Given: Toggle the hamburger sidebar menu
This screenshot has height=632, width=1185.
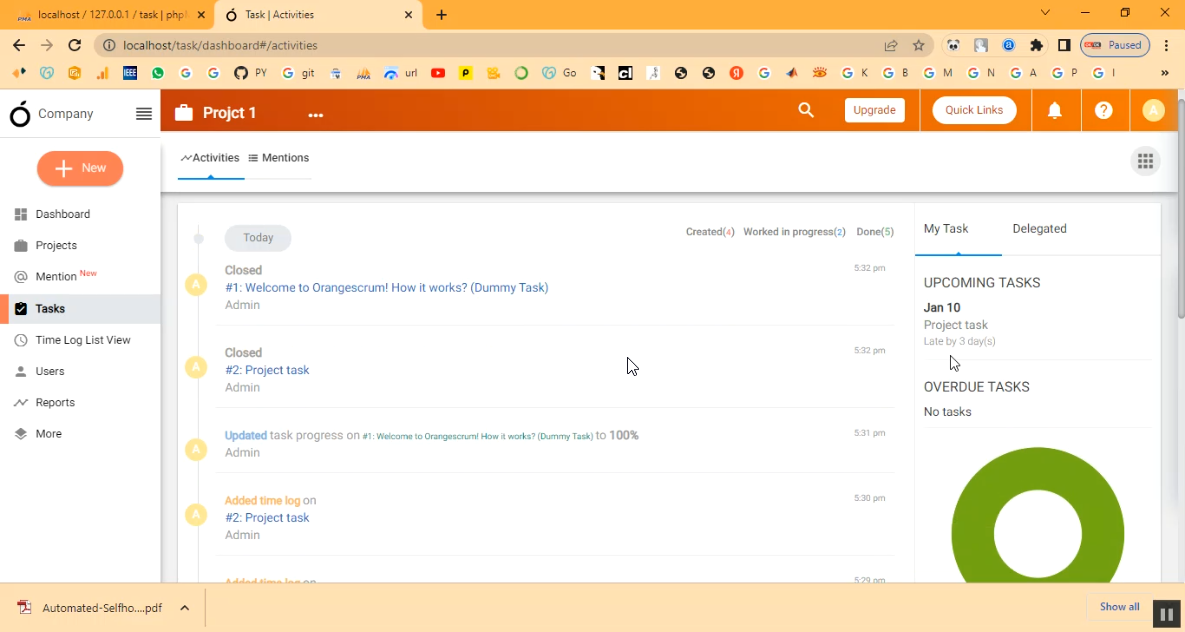Looking at the screenshot, I should click(144, 114).
